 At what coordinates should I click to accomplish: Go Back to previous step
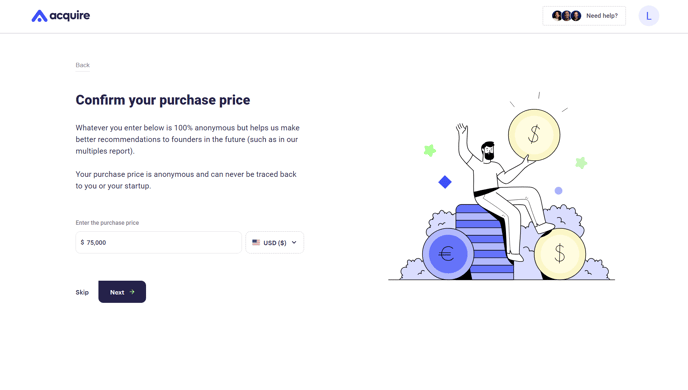pyautogui.click(x=82, y=65)
